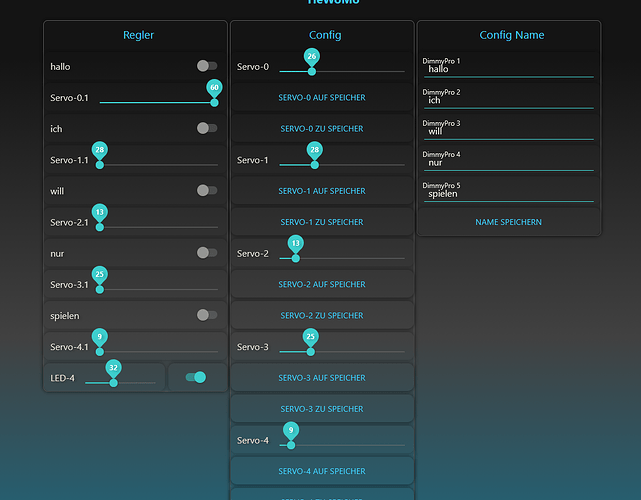Click SERVO-1 AUF SPEICHER button
Screen dimensions: 641x500
click(321, 191)
